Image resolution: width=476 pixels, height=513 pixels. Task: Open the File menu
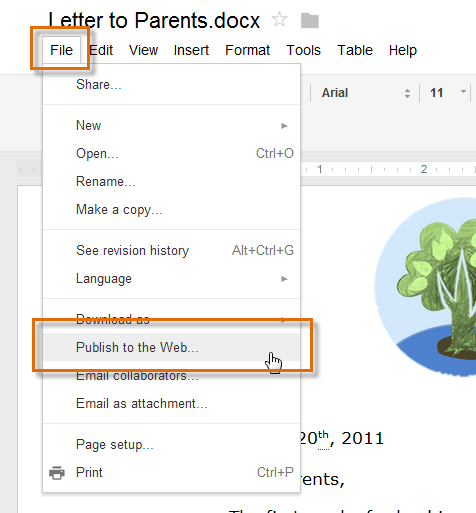61,50
